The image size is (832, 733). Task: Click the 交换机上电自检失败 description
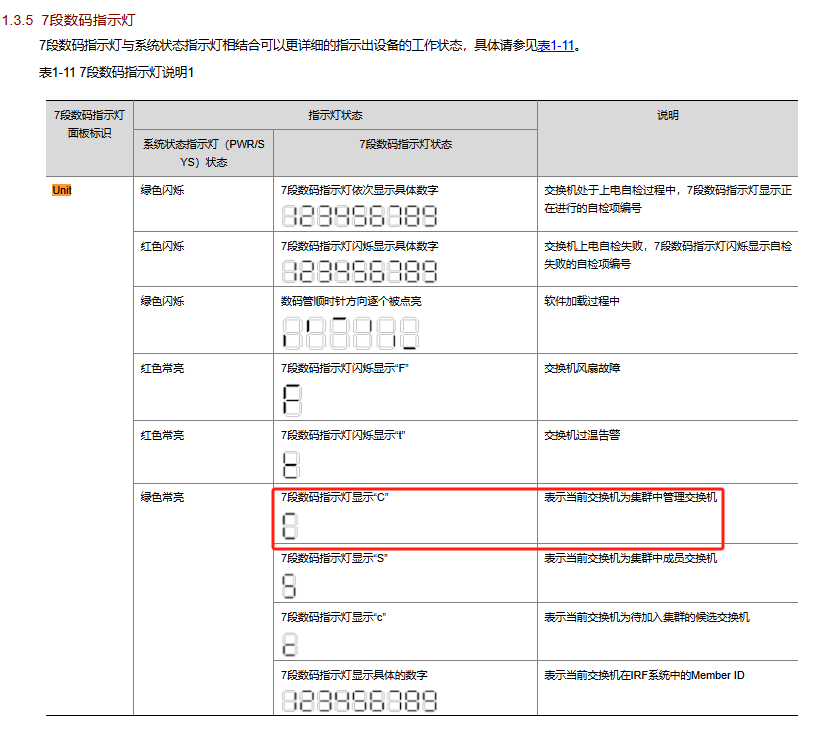click(668, 255)
